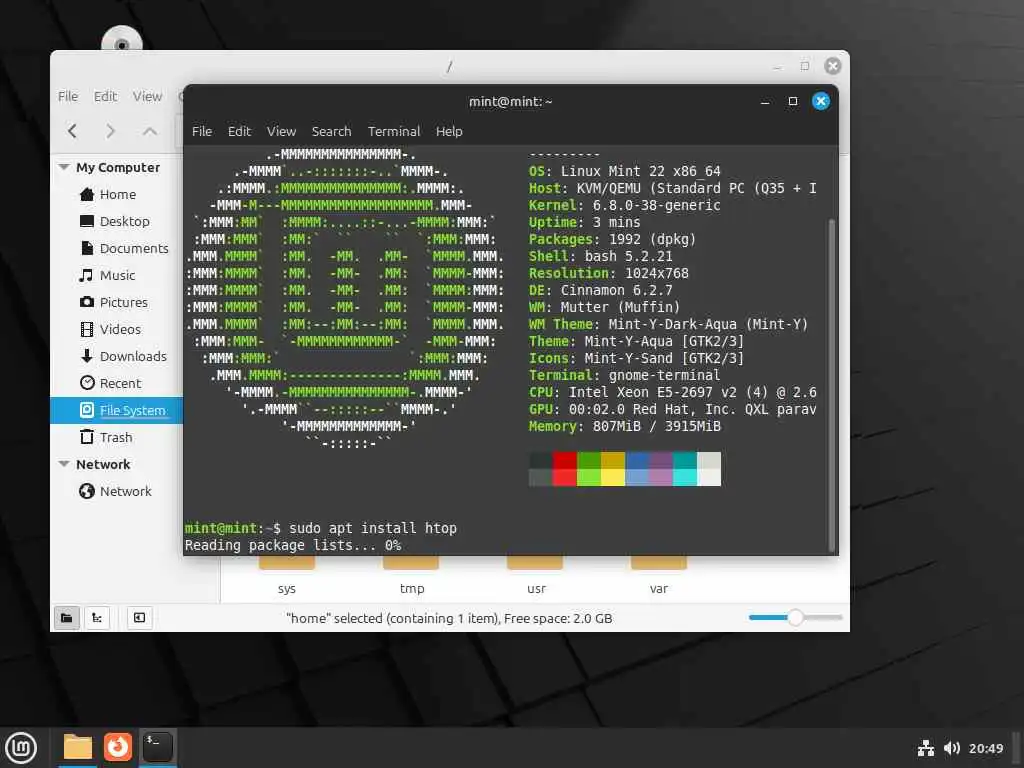The height and width of the screenshot is (768, 1024).
Task: Open the network tray icon
Action: (x=925, y=748)
